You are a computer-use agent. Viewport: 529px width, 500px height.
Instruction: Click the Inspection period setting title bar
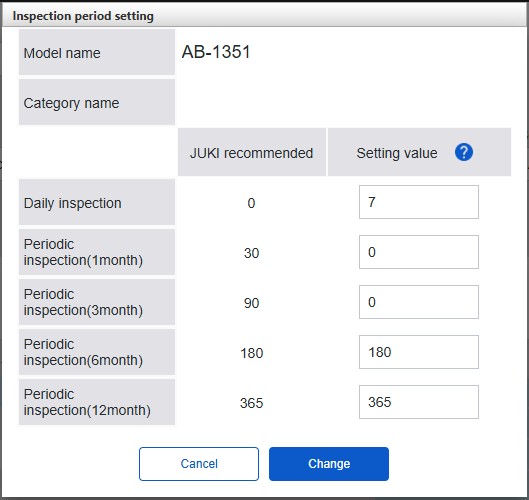264,16
